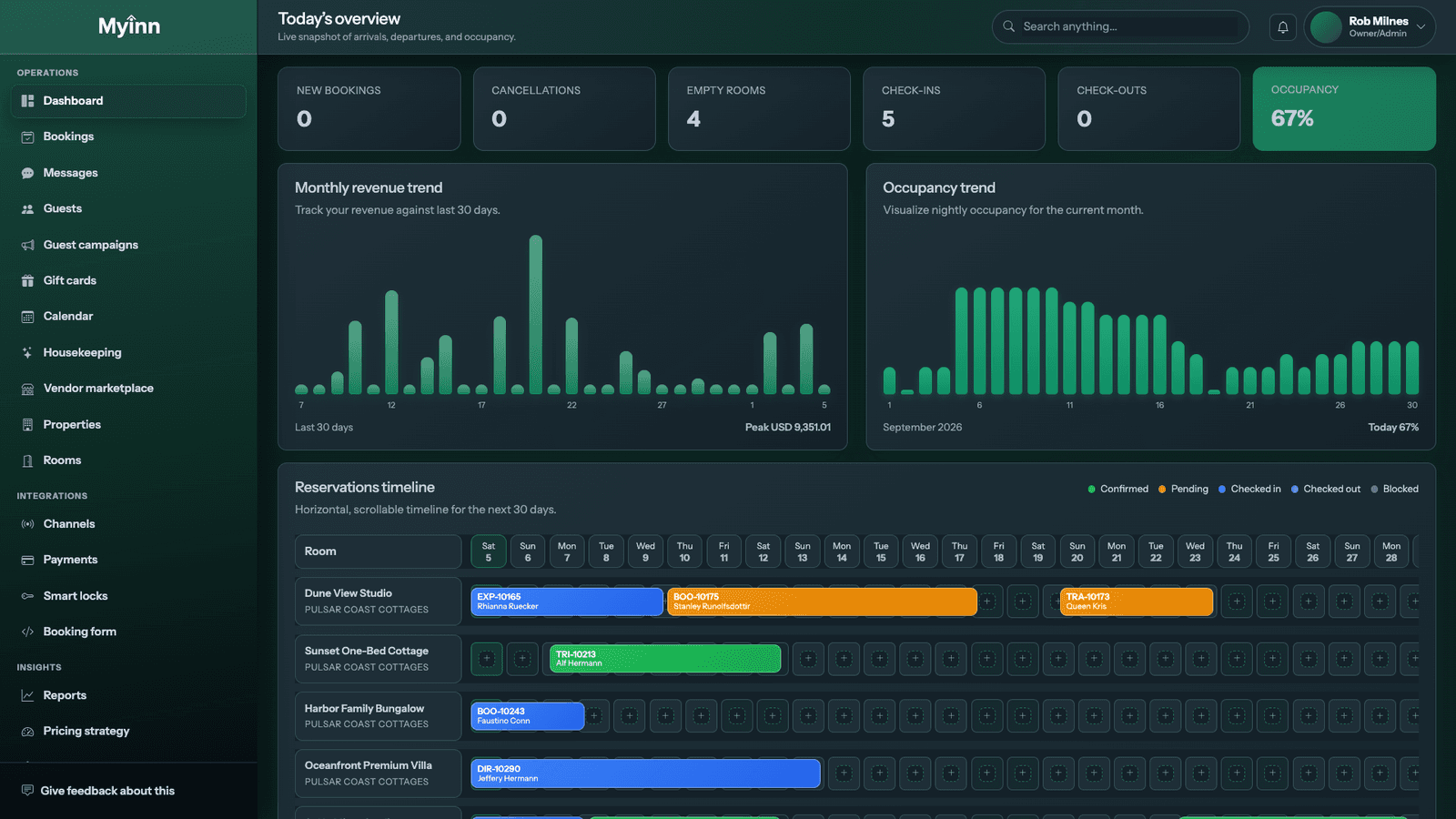The height and width of the screenshot is (819, 1456).
Task: Open Reports under Insights
Action: [128, 695]
